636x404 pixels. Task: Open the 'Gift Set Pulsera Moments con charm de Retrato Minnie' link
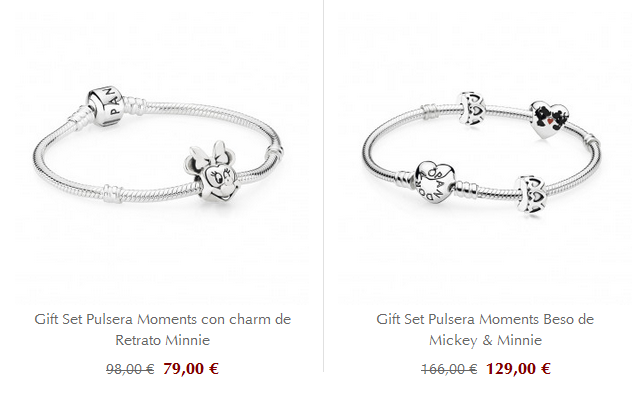[x=163, y=329]
